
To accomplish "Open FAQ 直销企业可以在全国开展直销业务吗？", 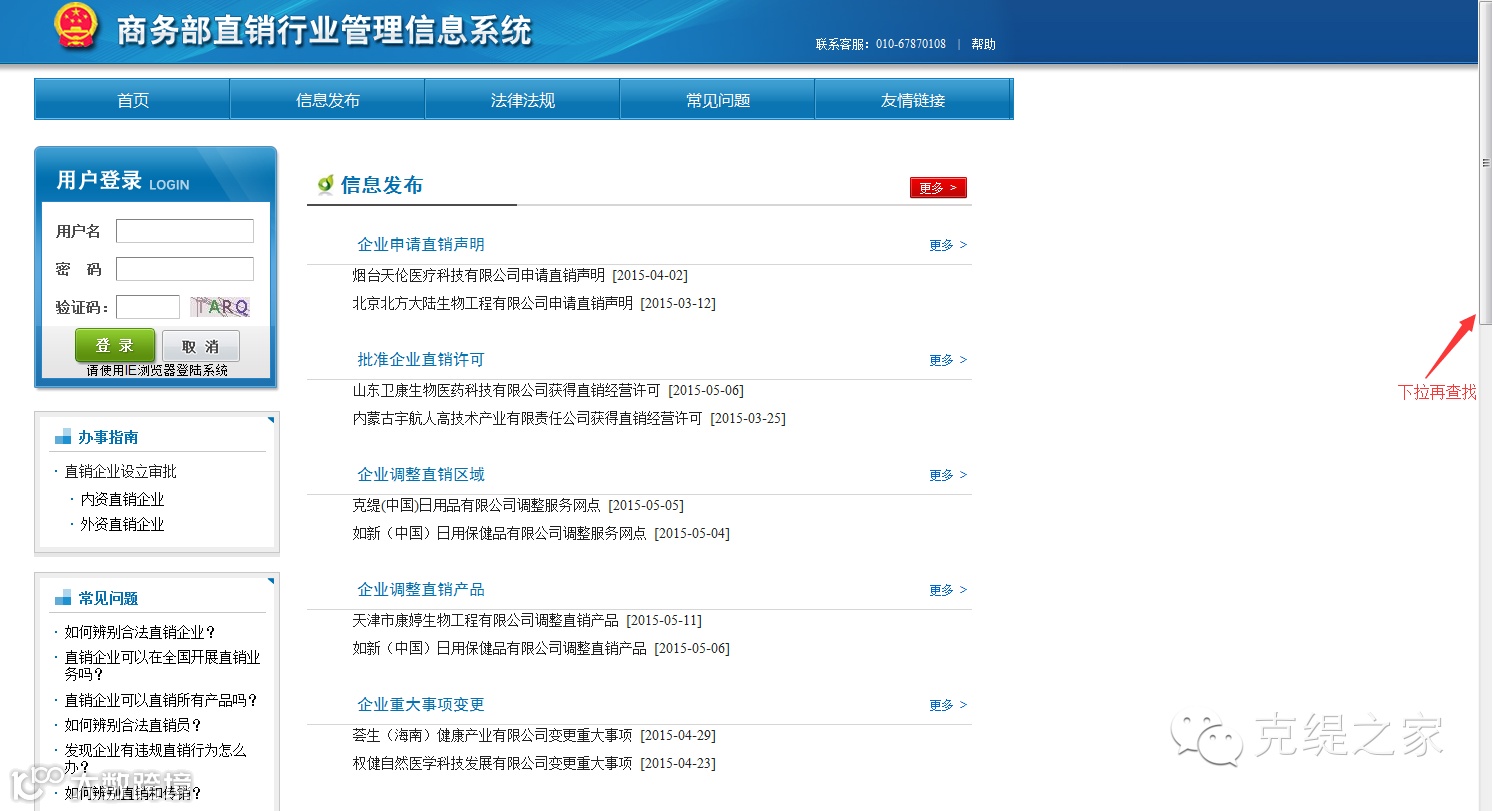I will (162, 665).
